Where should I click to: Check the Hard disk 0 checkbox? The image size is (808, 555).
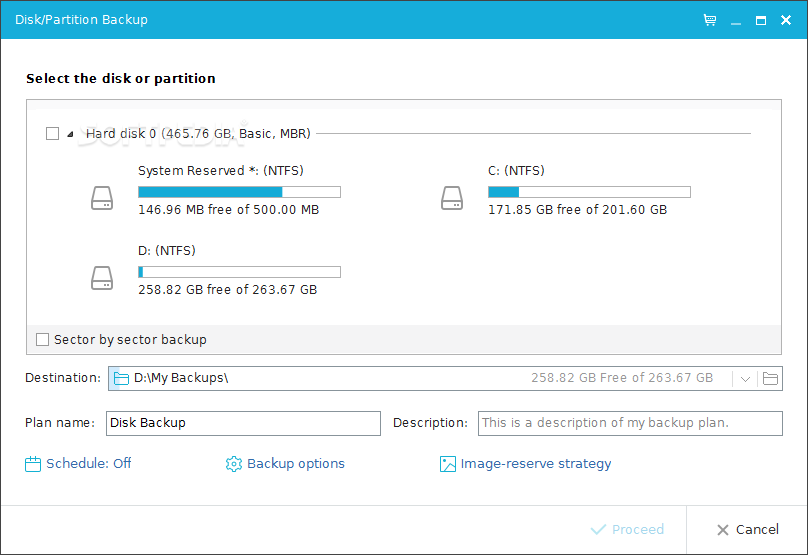click(53, 134)
